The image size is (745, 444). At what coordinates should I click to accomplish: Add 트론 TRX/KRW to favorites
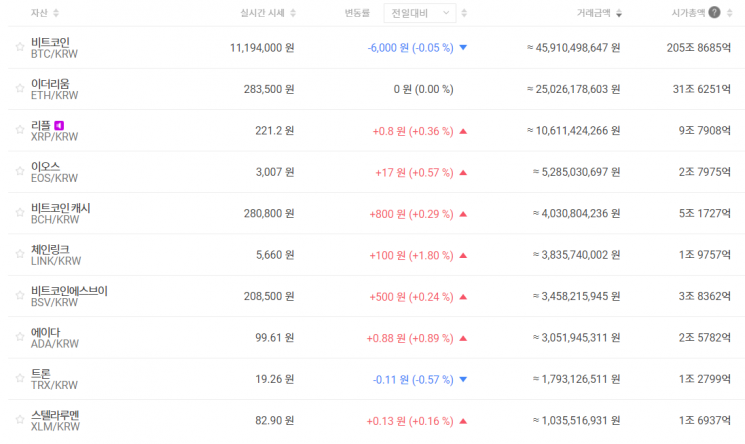point(19,378)
